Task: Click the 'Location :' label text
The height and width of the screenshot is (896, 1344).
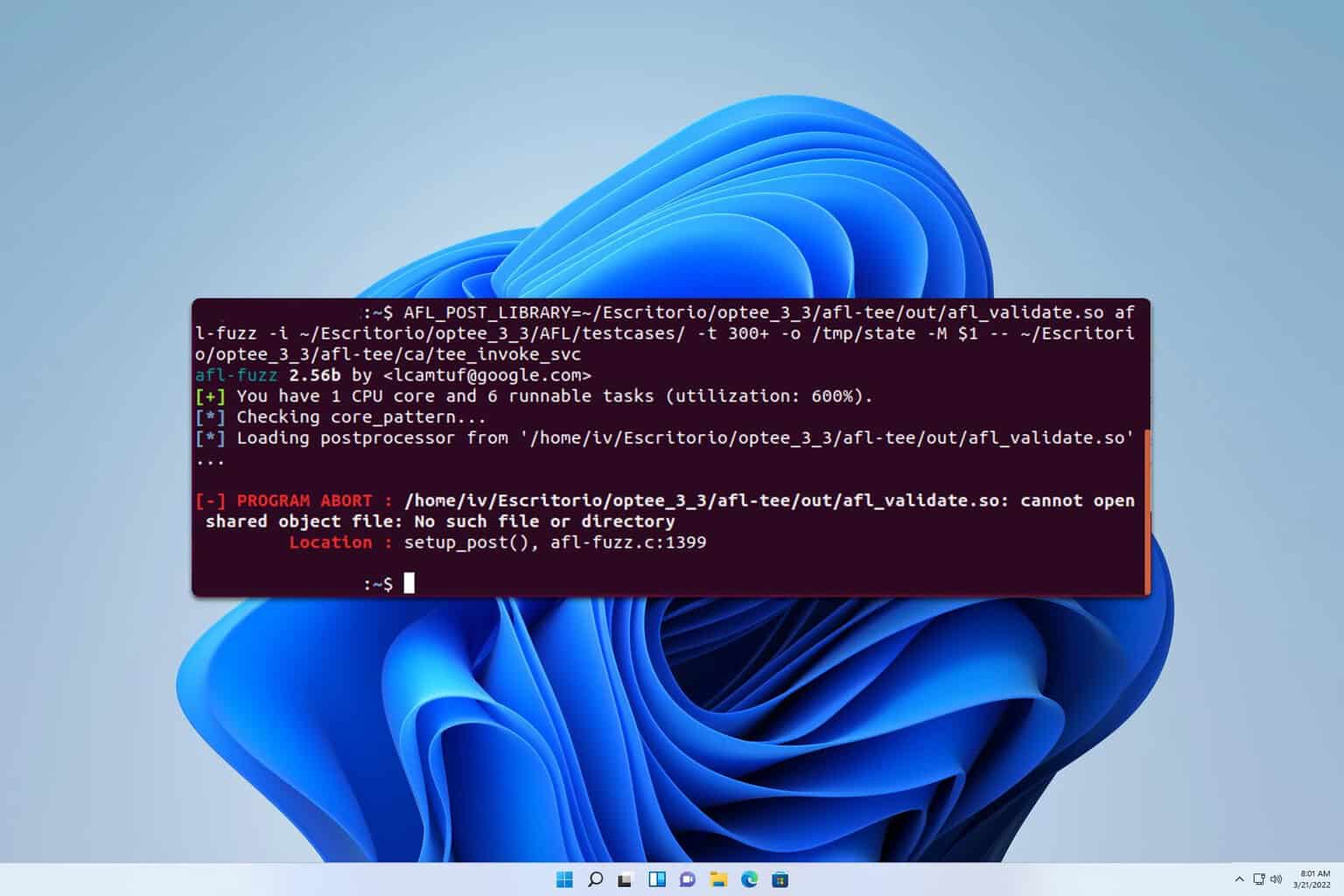Action: [341, 542]
